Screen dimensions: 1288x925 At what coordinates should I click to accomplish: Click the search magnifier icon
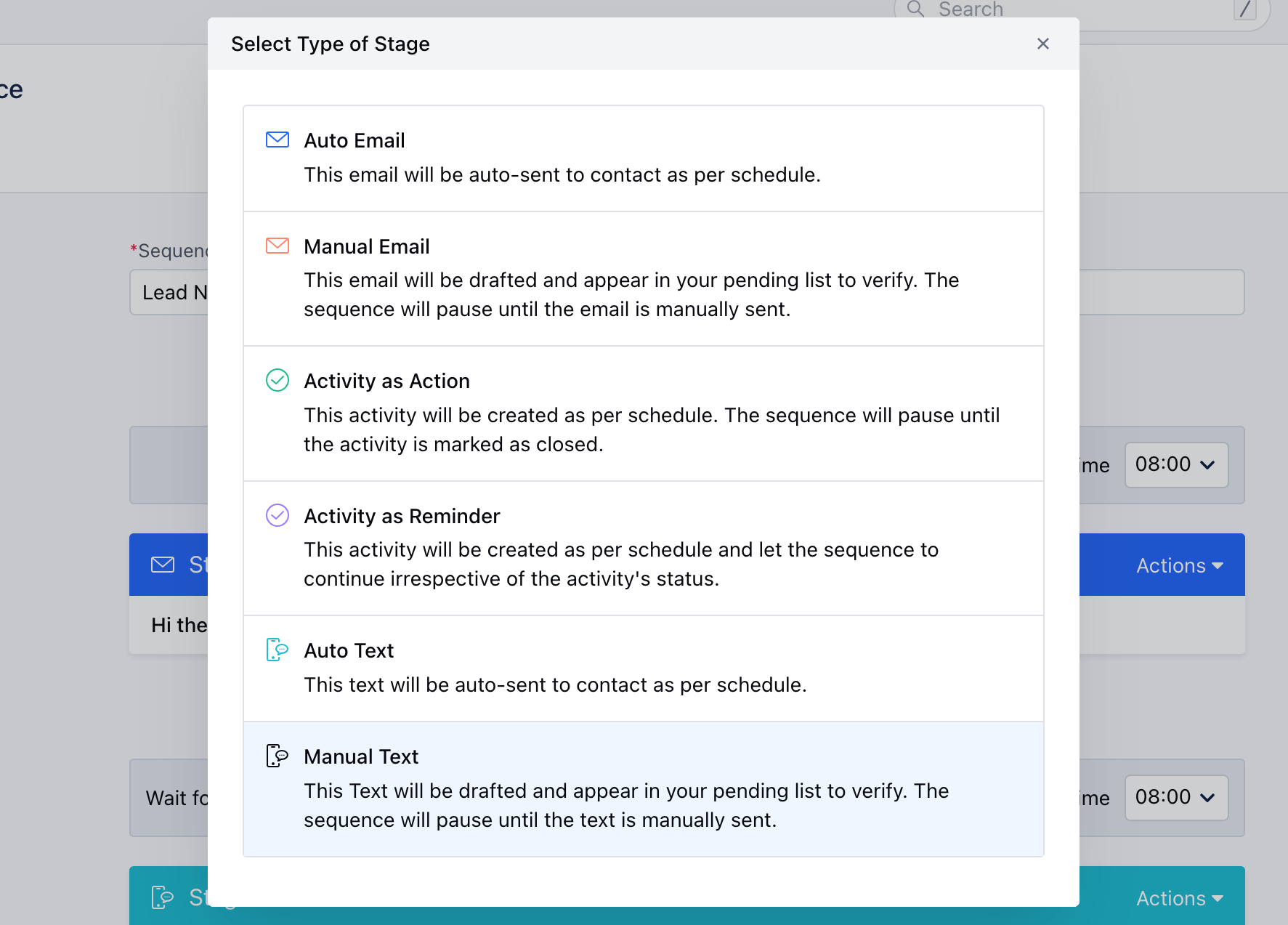[915, 9]
